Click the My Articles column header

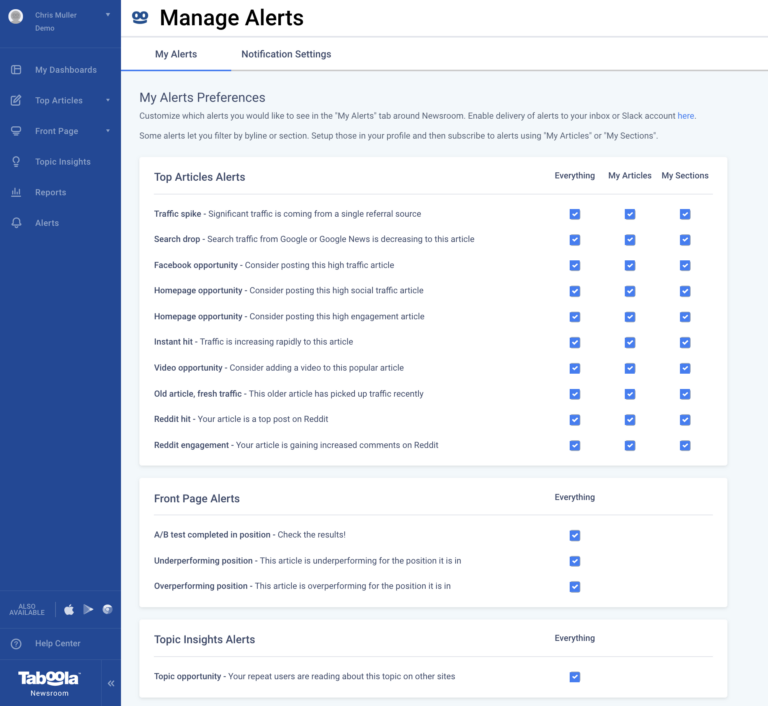[x=630, y=175]
